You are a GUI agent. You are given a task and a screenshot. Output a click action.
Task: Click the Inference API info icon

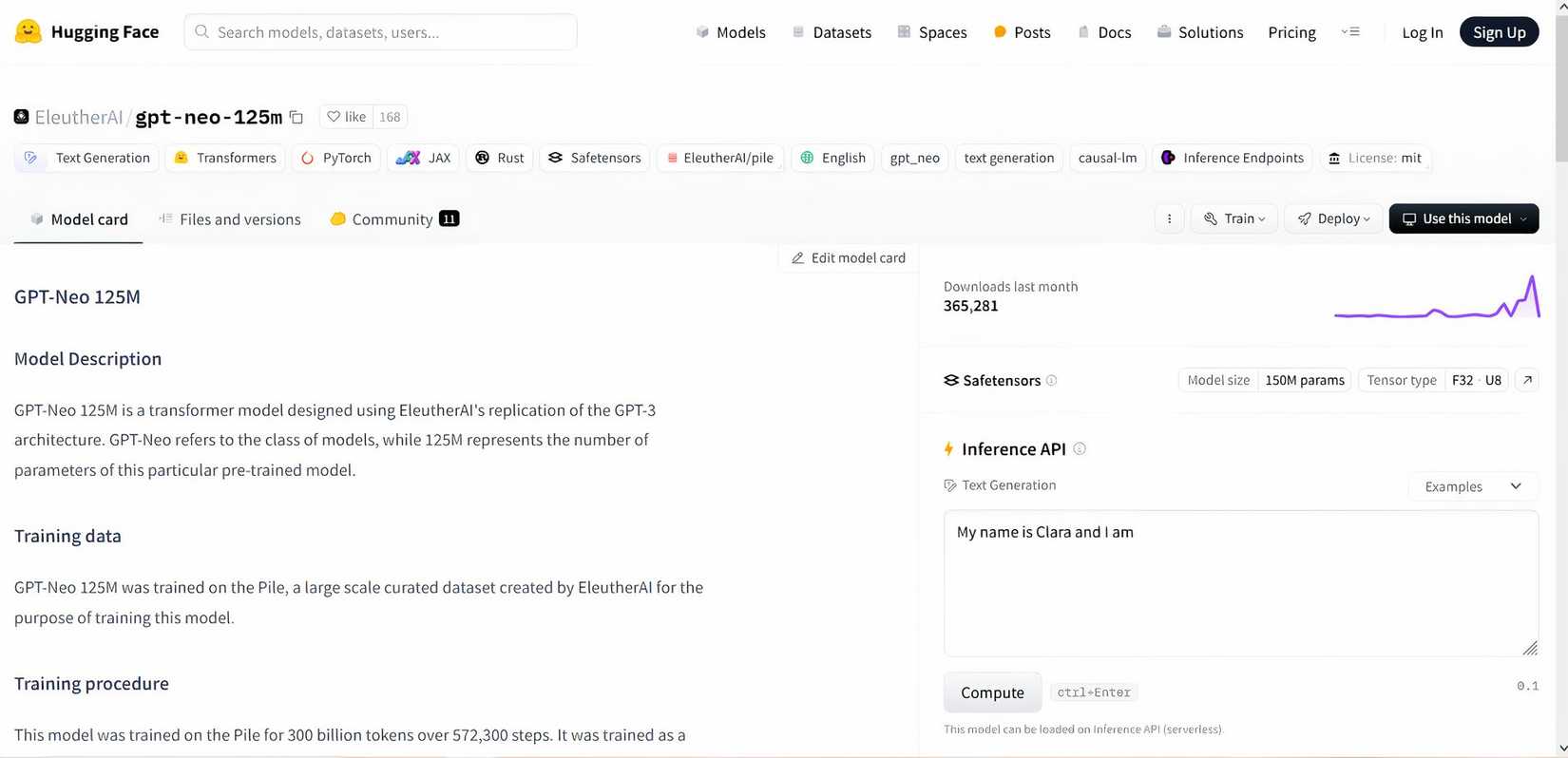click(x=1080, y=449)
